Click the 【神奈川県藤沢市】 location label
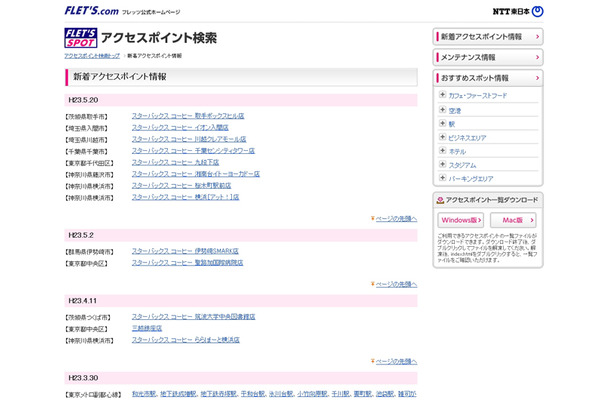 click(x=89, y=175)
